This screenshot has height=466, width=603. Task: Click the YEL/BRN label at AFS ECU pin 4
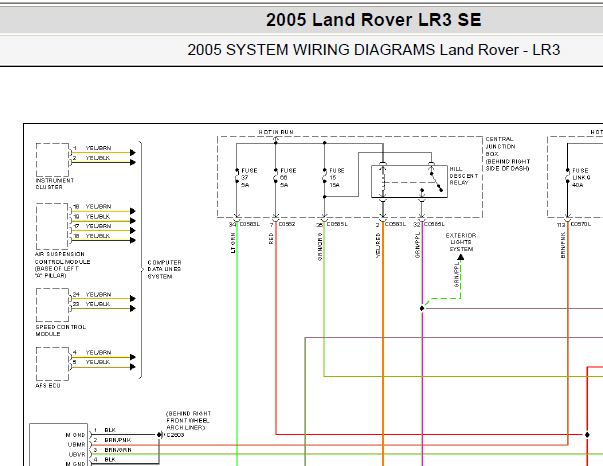[x=98, y=352]
